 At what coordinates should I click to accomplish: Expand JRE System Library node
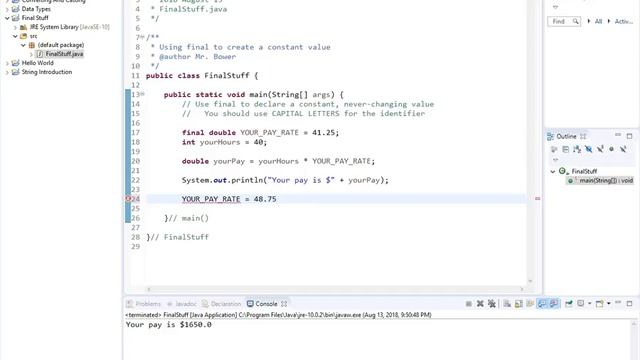(x=15, y=27)
